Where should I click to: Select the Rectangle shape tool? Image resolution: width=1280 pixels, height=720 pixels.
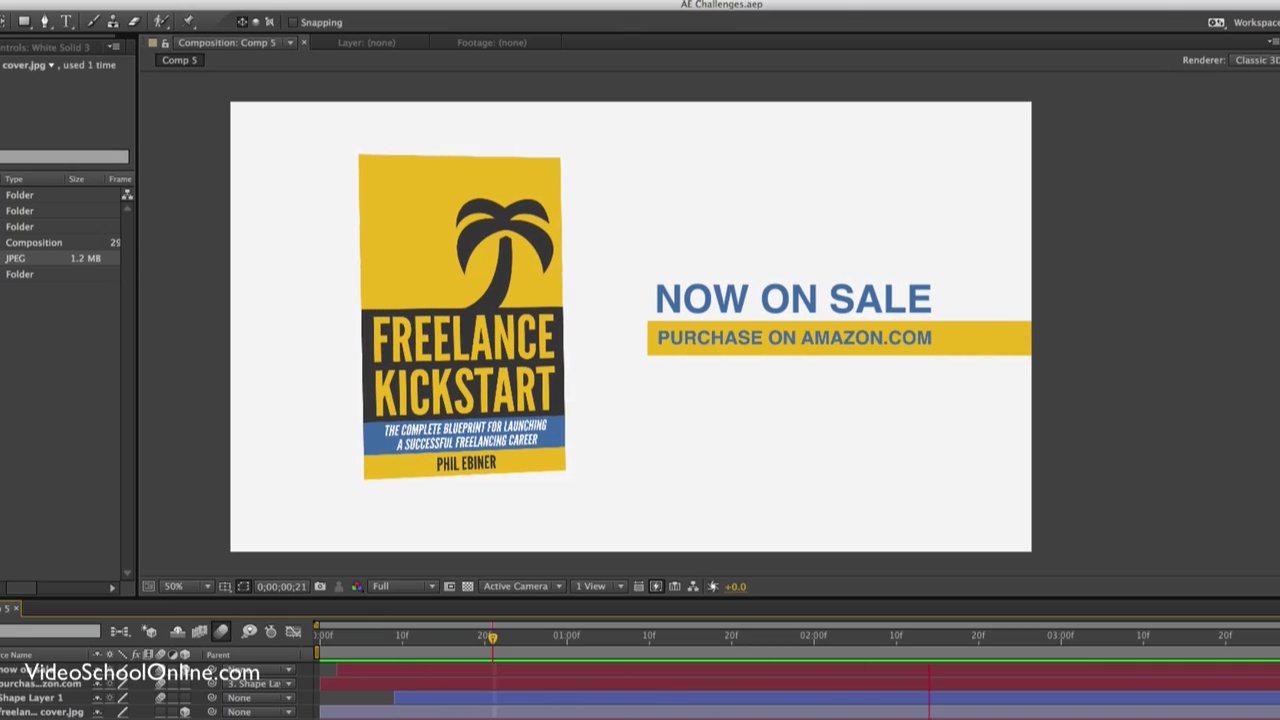[x=24, y=21]
